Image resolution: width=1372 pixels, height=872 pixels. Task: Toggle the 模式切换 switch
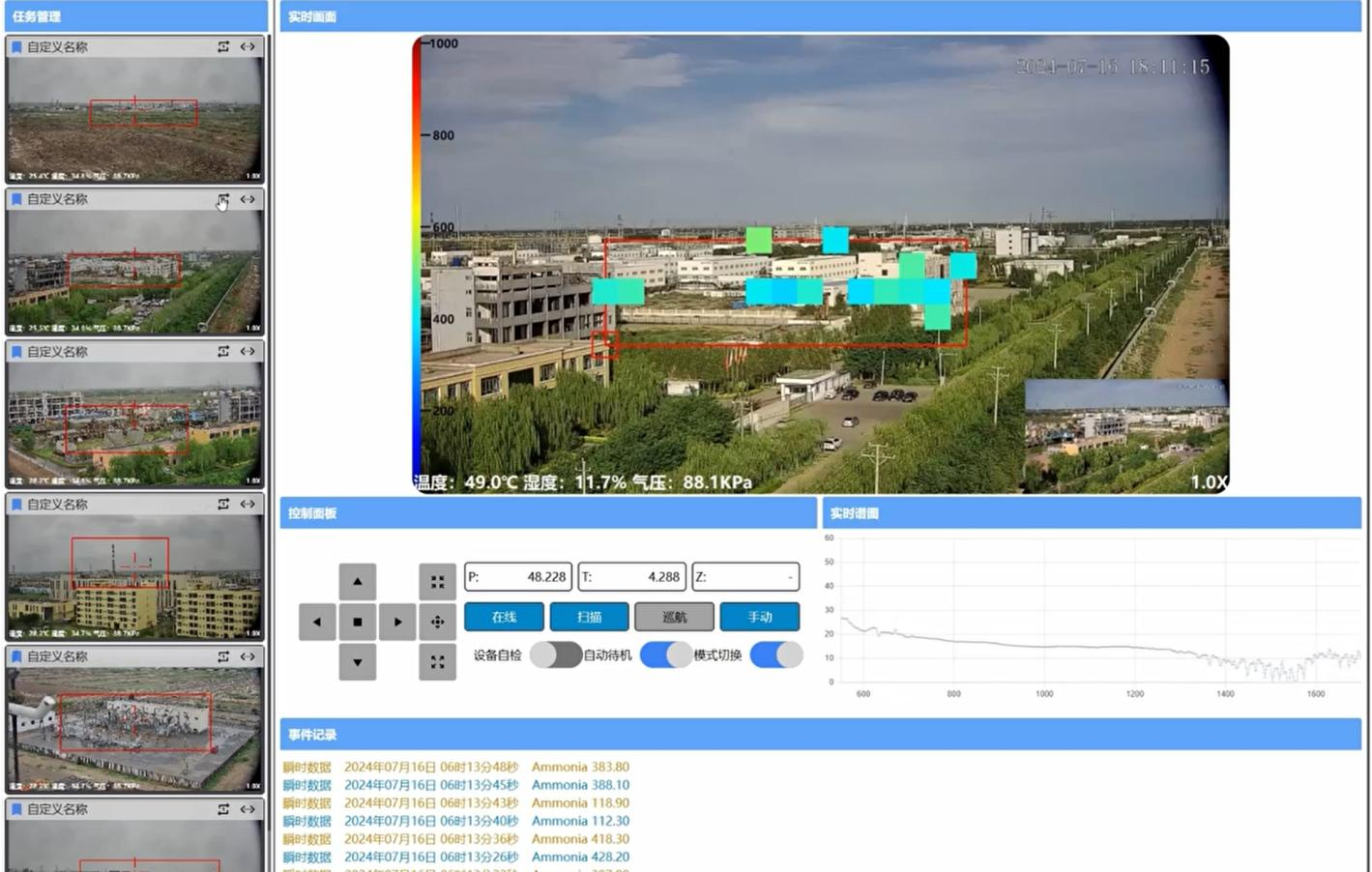pos(776,654)
